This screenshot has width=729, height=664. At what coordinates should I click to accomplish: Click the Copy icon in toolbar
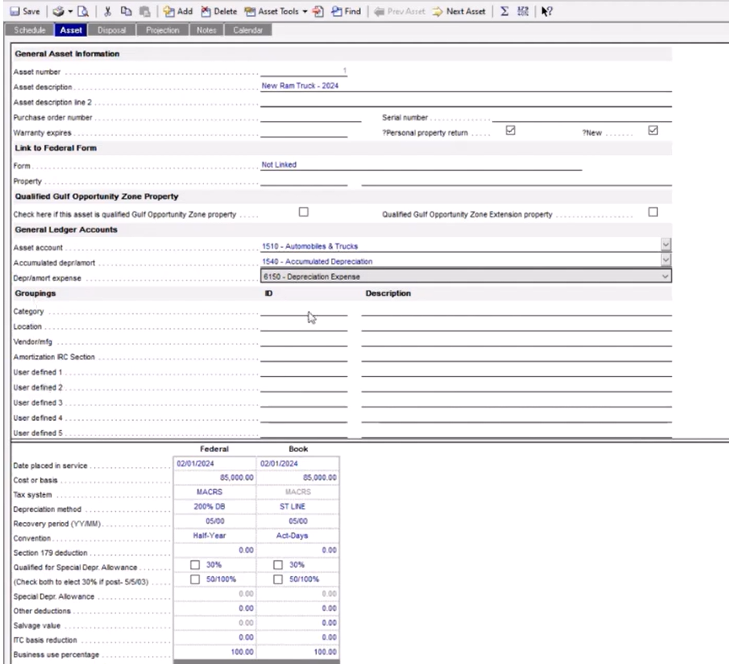(126, 10)
